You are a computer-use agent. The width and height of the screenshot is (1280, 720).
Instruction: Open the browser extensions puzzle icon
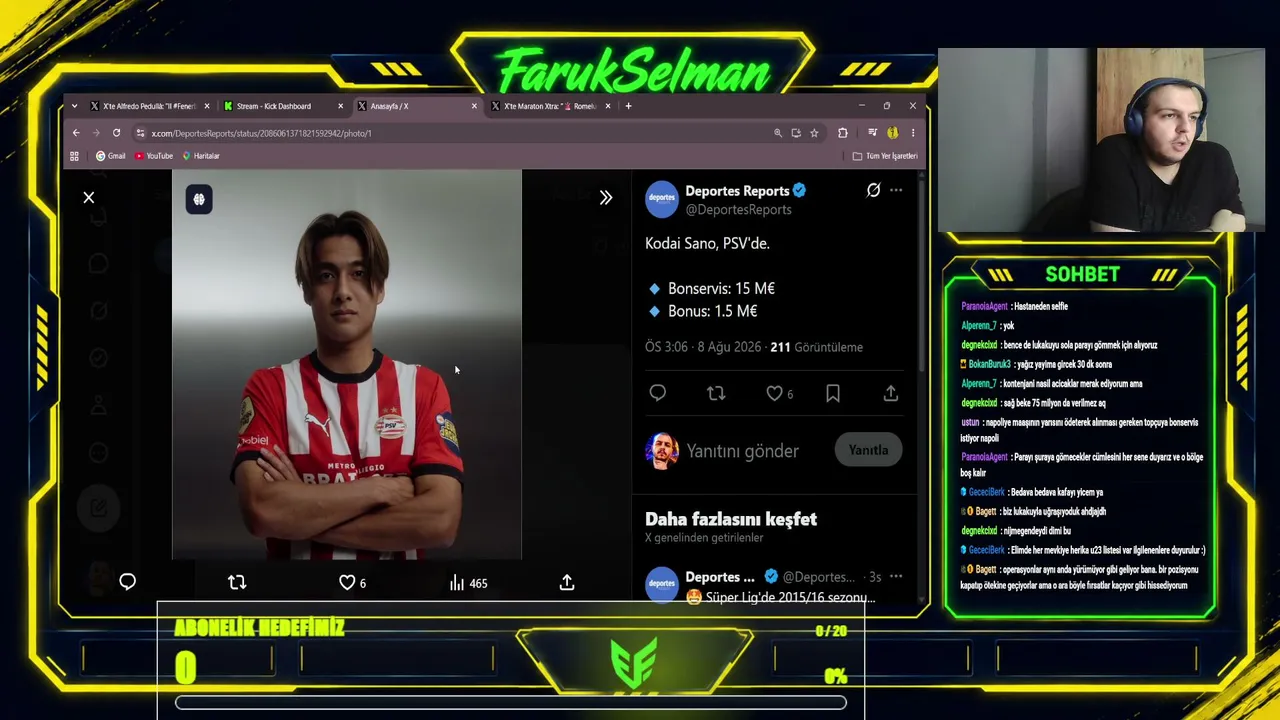[x=843, y=133]
